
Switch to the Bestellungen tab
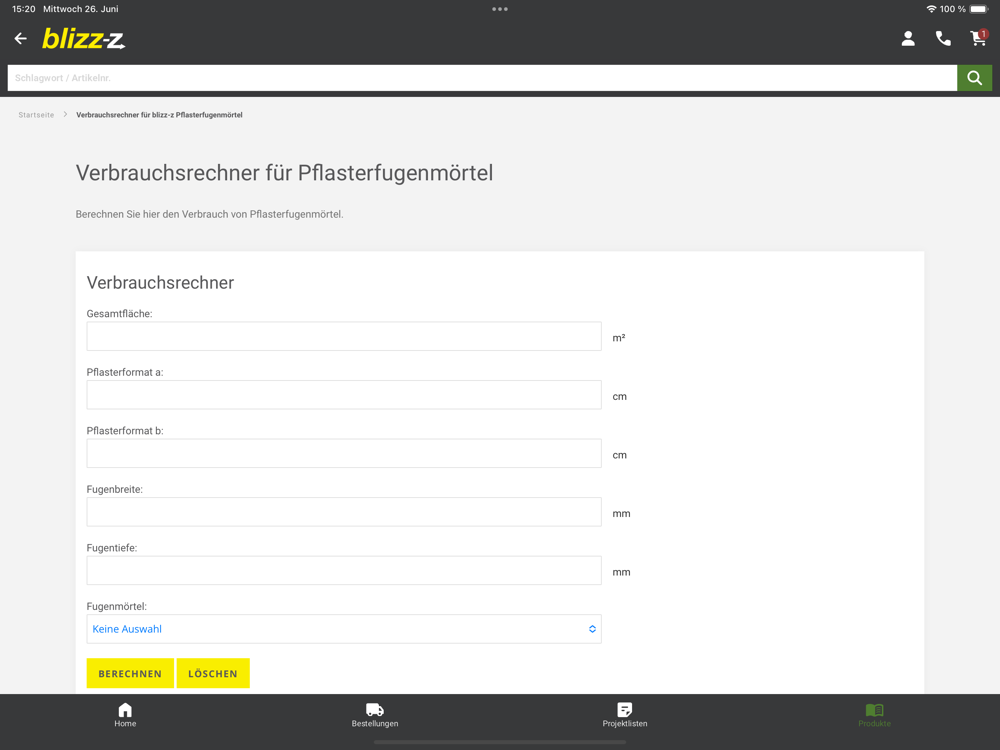[375, 715]
